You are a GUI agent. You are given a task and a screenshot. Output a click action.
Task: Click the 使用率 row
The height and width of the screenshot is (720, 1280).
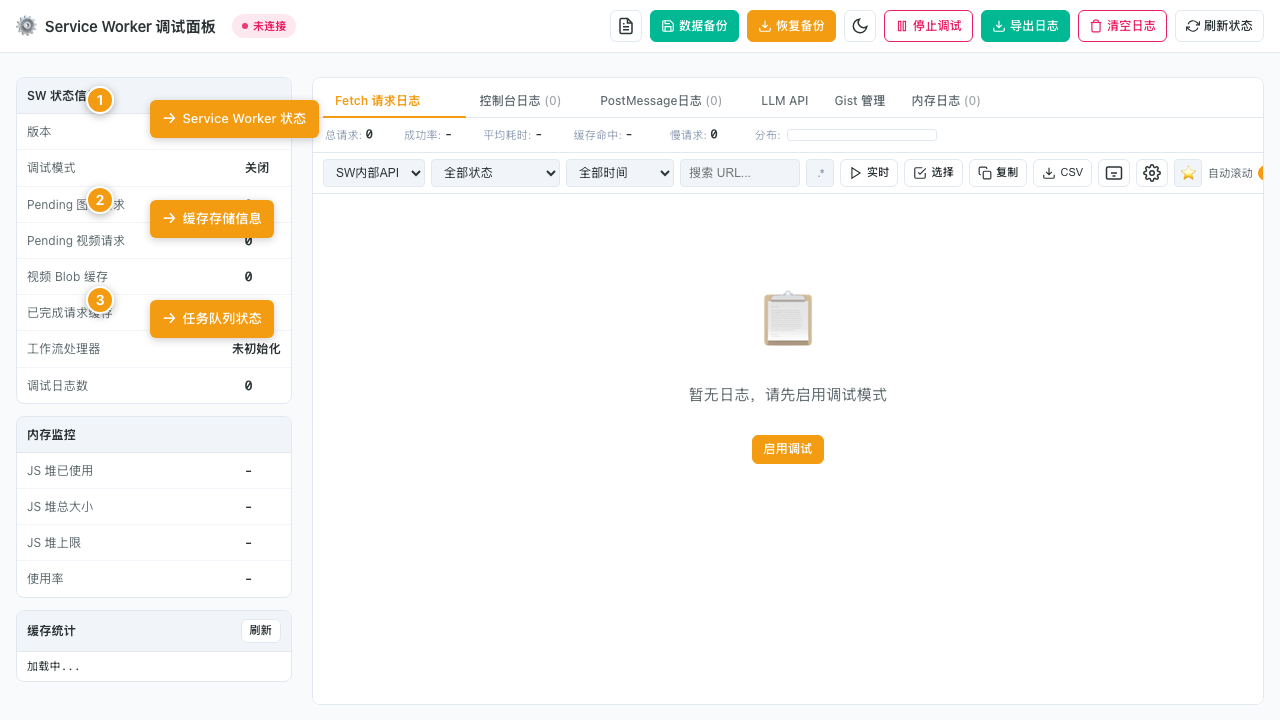coord(154,579)
